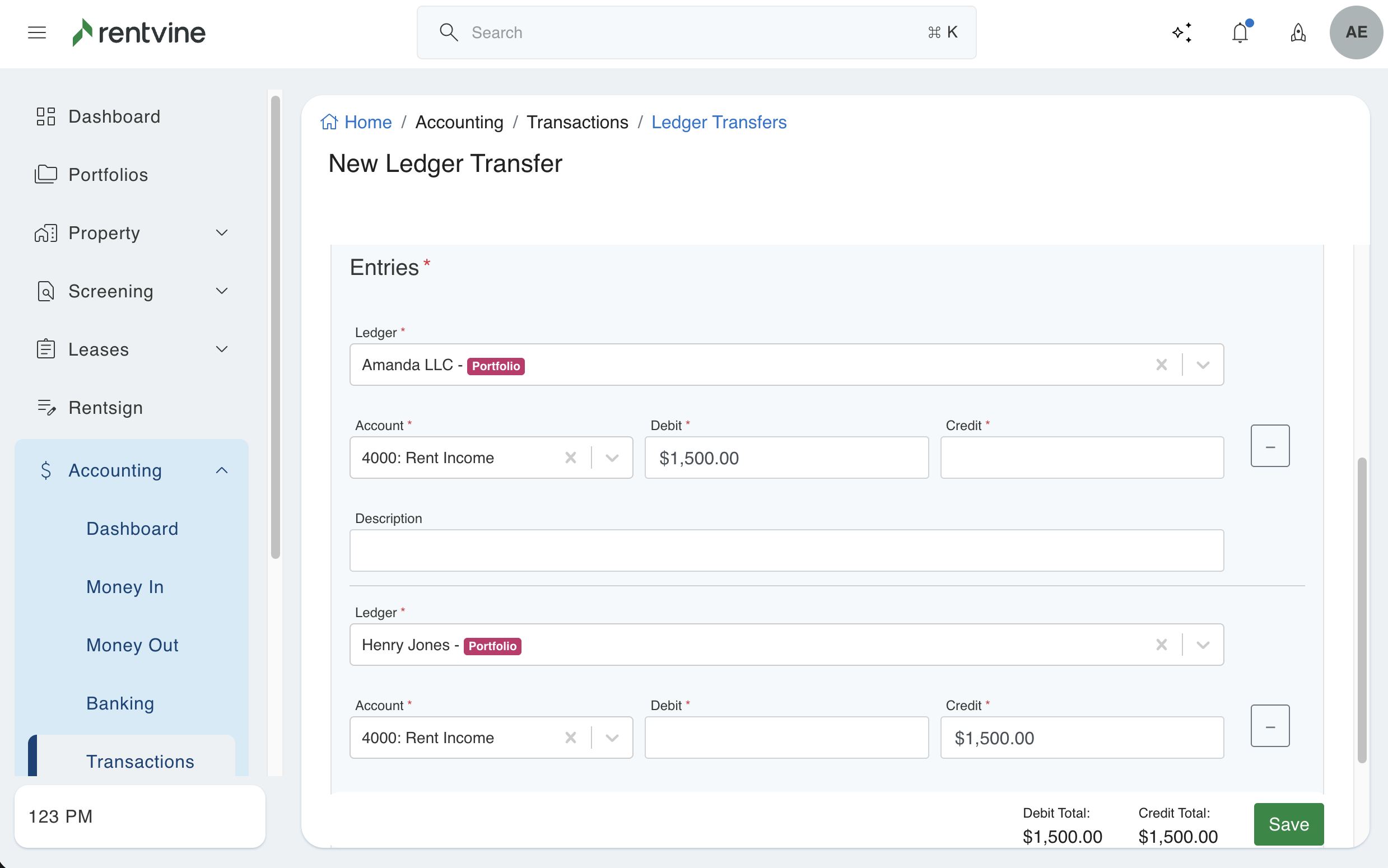Open the notifications bell

tap(1240, 32)
